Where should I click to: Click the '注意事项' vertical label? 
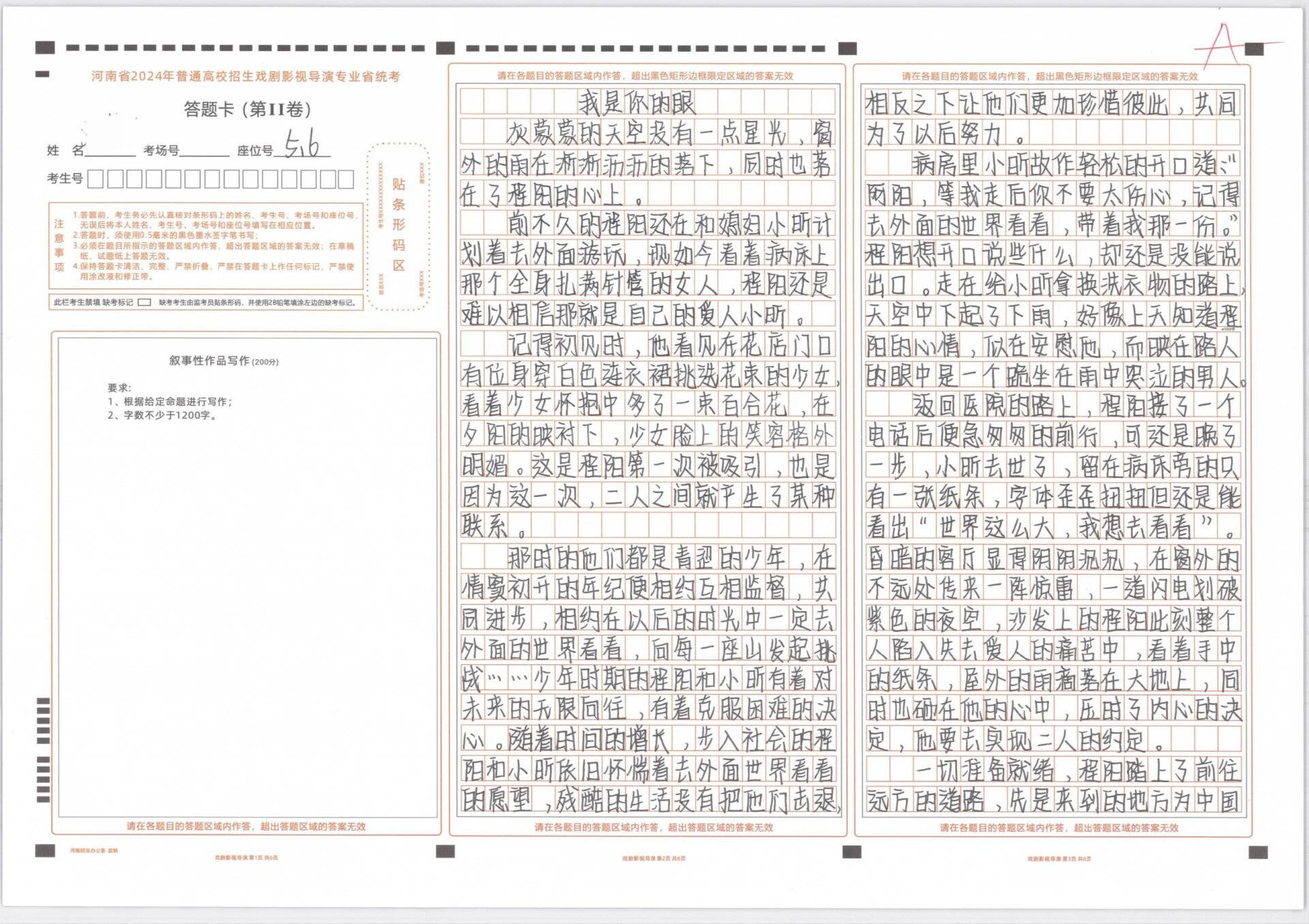[59, 245]
